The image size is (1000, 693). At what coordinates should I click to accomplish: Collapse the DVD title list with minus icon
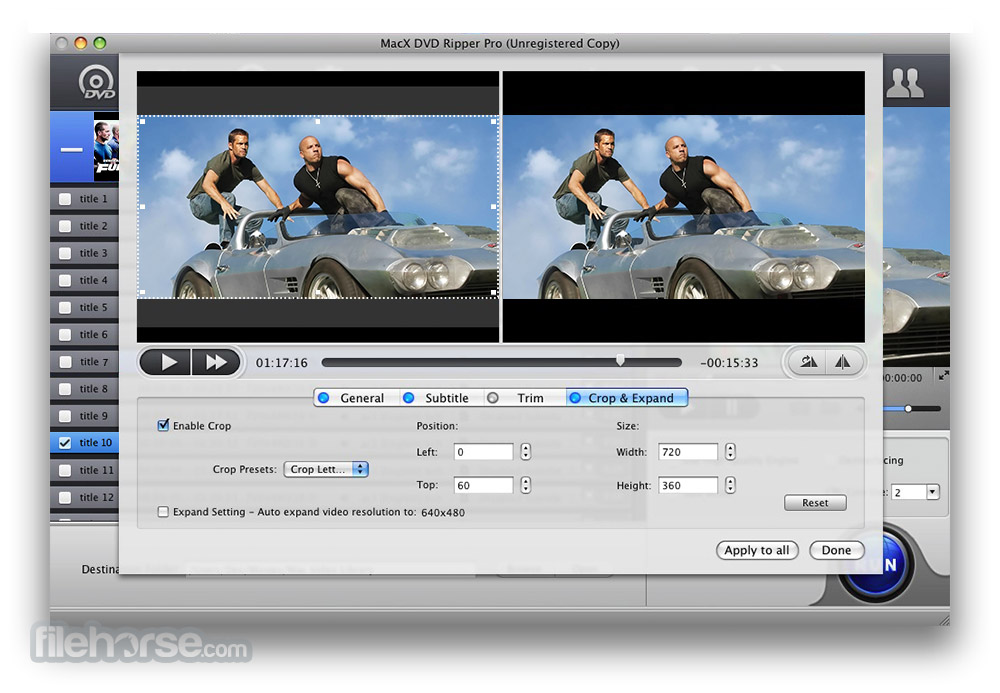pos(71,150)
